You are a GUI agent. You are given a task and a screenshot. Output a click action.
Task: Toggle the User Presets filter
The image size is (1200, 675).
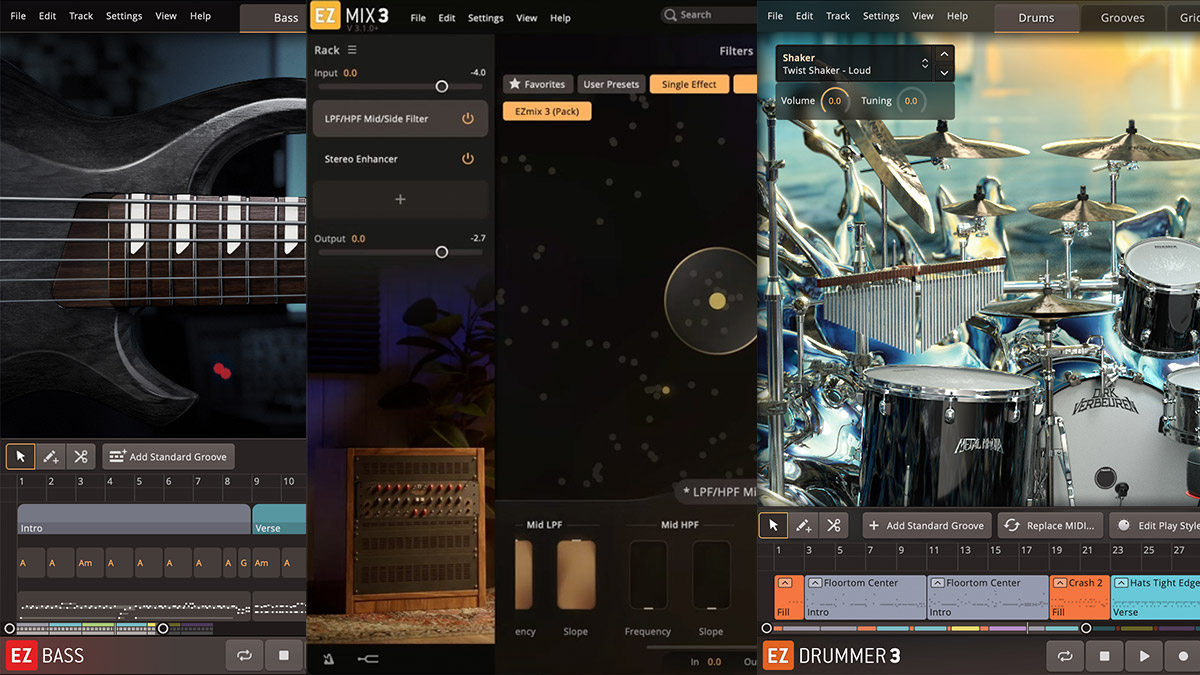tap(611, 84)
